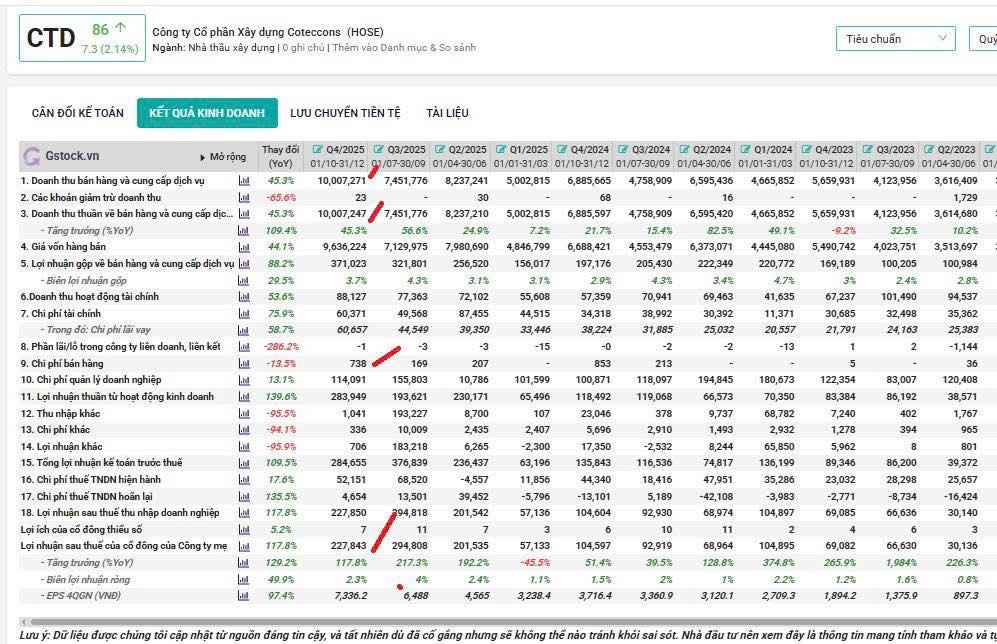
Task: Open chart icon for Tổng lợi nhuận kế toán trước thuế
Action: point(244,463)
